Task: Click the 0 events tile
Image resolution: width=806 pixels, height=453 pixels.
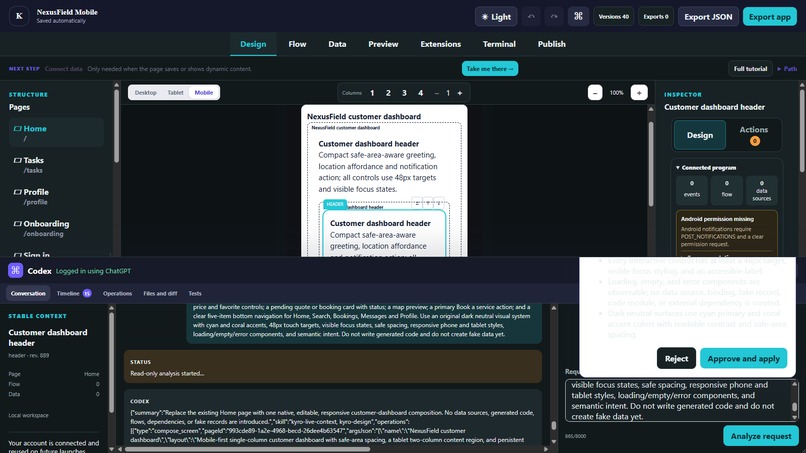Action: pyautogui.click(x=691, y=189)
